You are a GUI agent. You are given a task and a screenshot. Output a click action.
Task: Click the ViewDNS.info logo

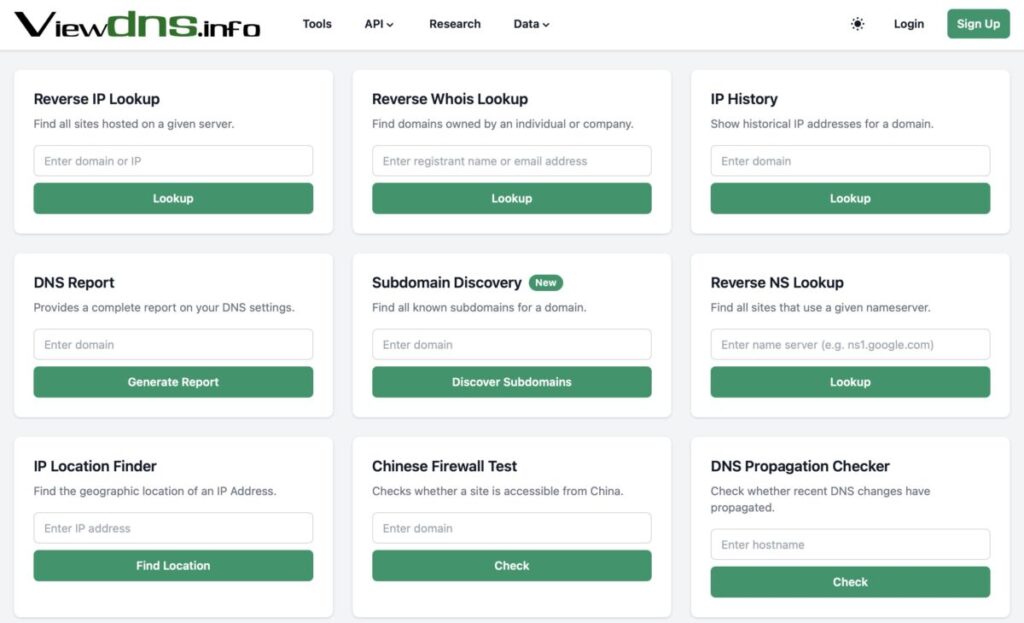click(x=137, y=24)
